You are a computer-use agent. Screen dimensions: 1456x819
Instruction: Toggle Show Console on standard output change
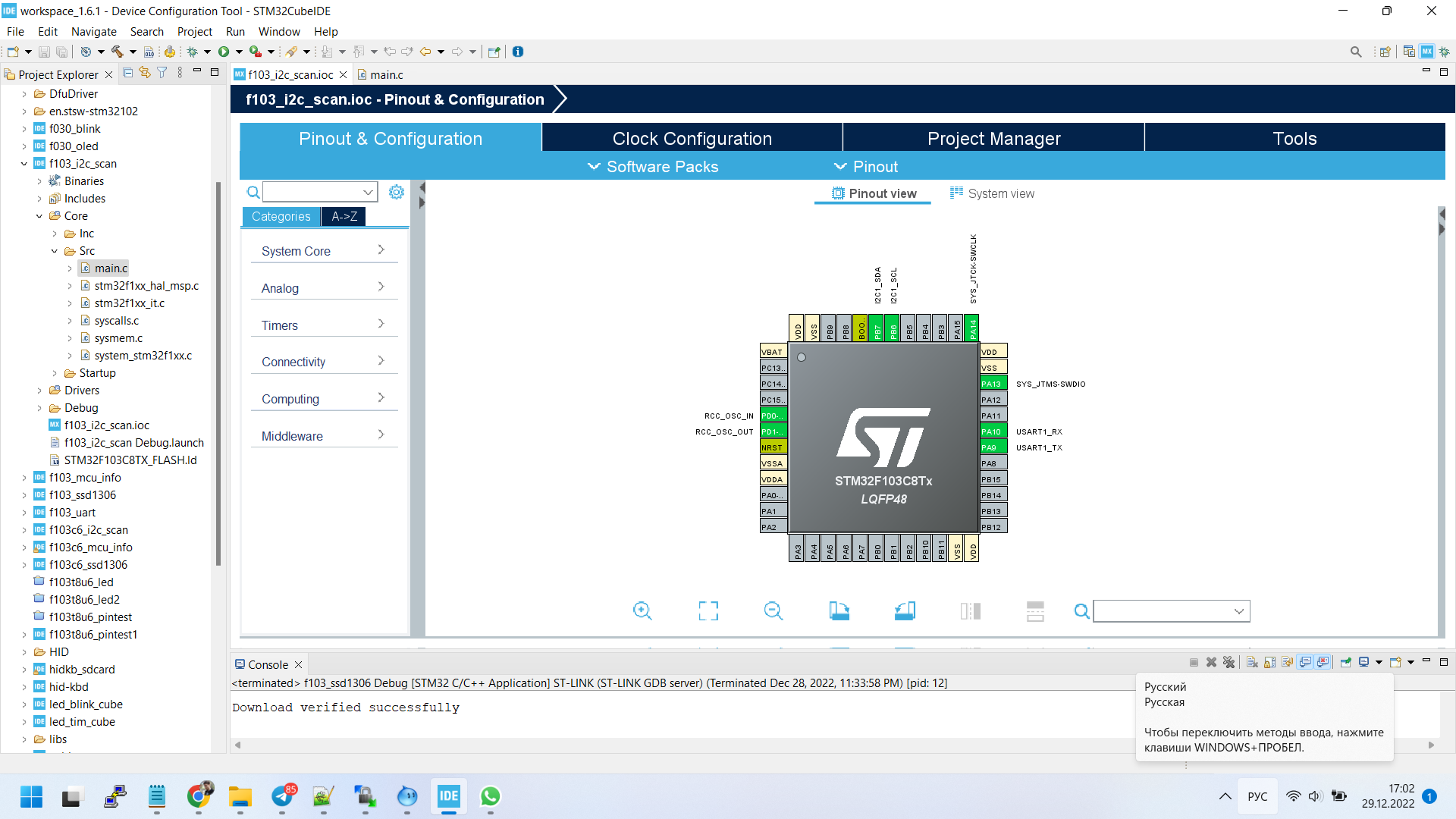[1305, 662]
